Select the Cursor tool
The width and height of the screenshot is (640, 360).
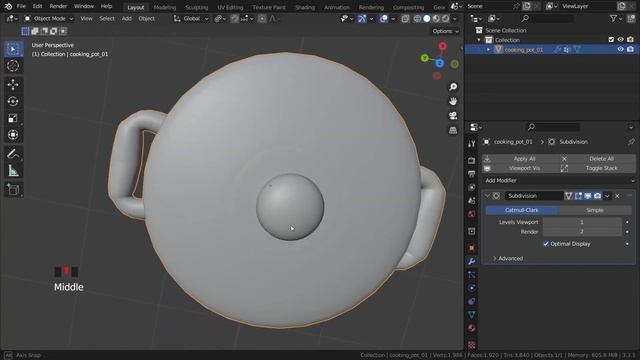(x=13, y=66)
